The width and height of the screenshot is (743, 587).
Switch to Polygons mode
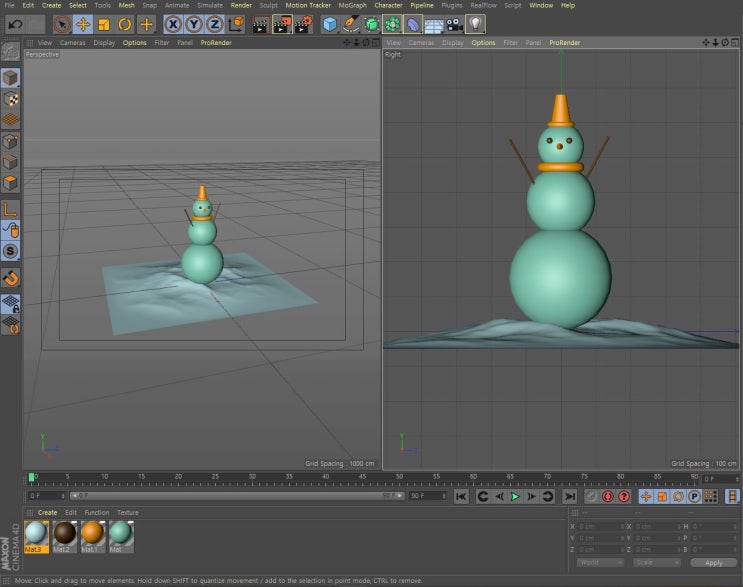tap(10, 183)
